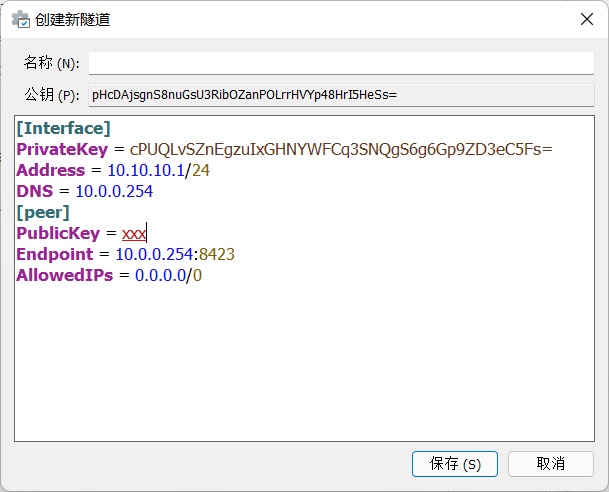Click the DNS line's 10.0.0.254 value
The height and width of the screenshot is (492, 609).
click(x=114, y=191)
